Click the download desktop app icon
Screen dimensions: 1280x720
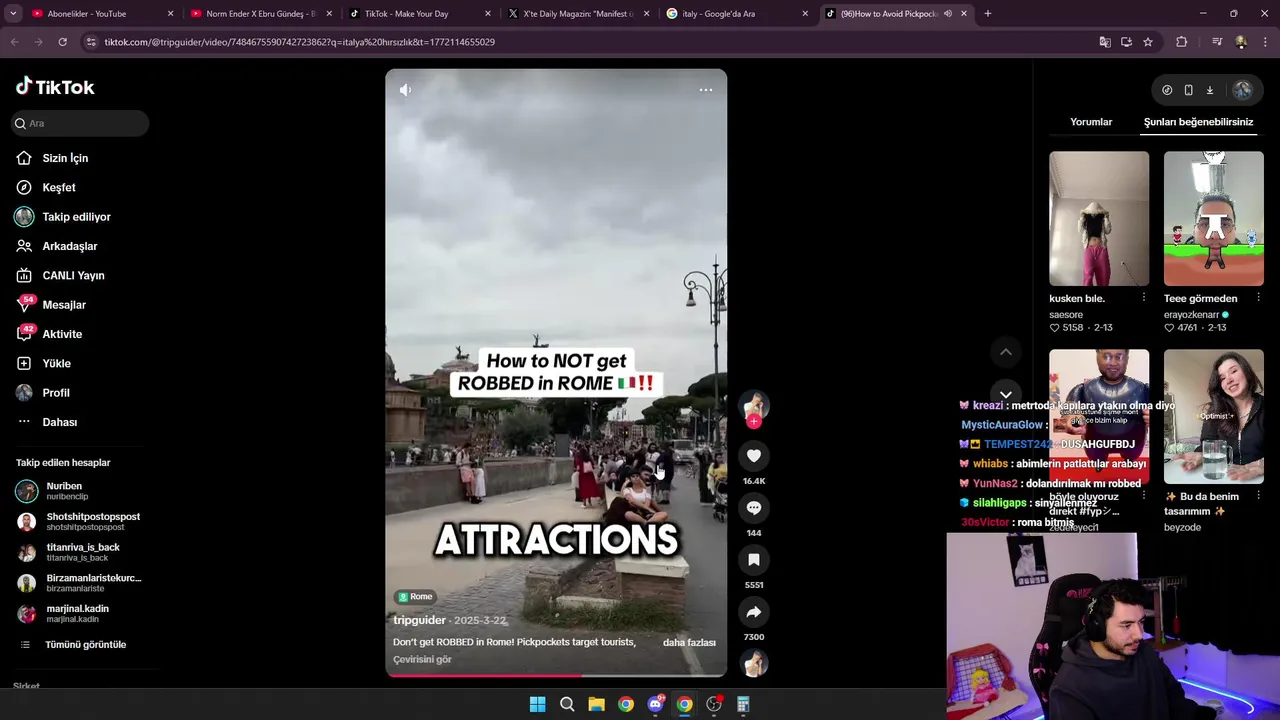[x=1209, y=90]
